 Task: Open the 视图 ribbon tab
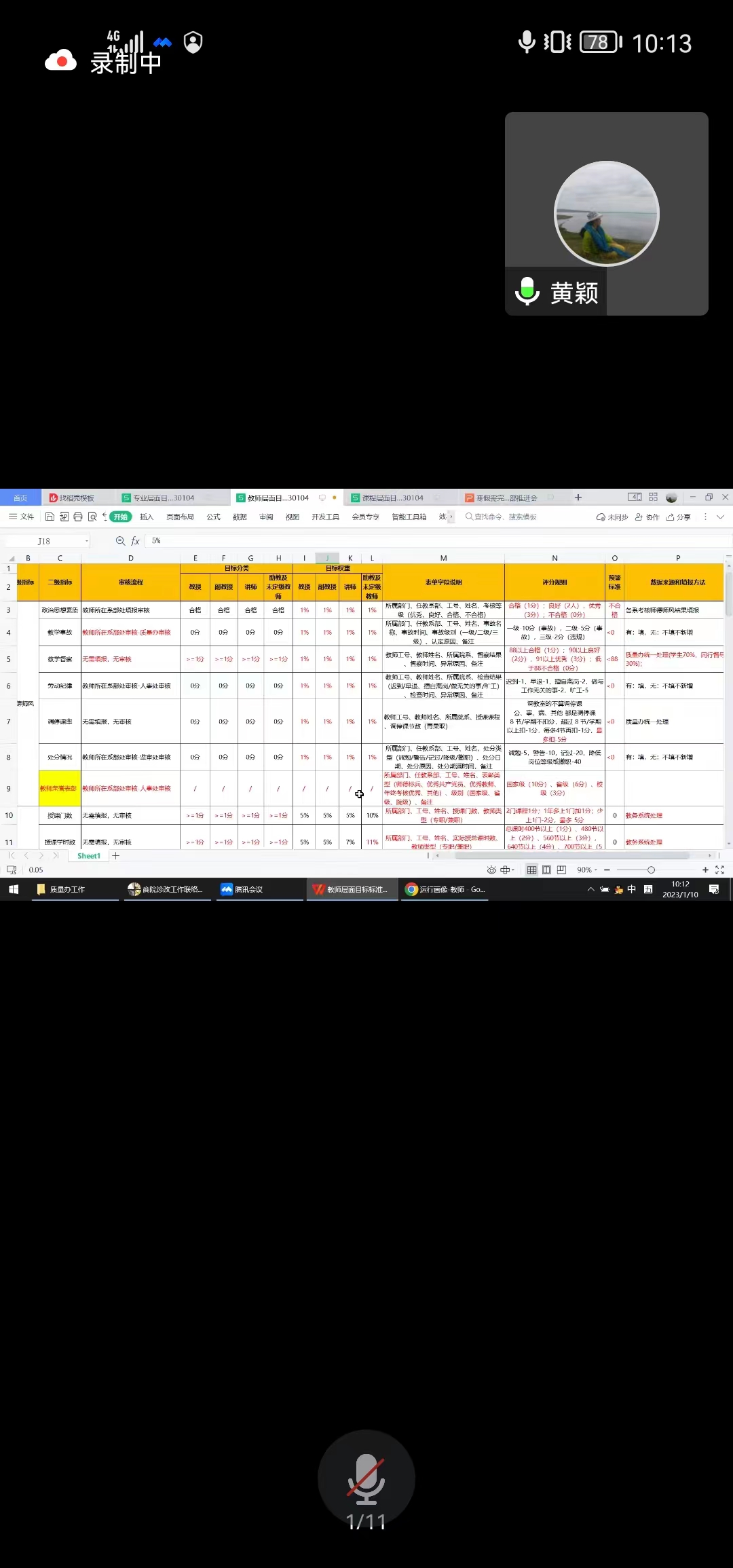[x=293, y=517]
